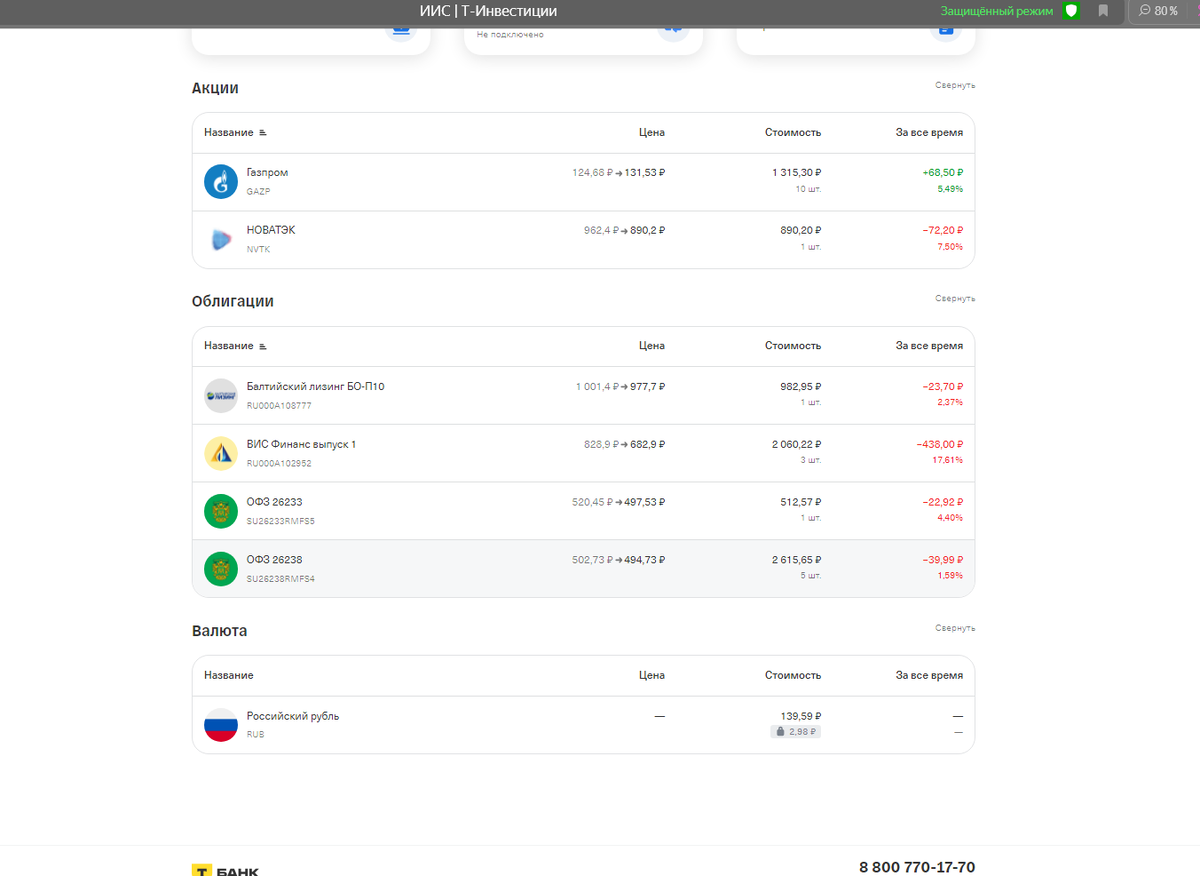Click sort icon next to Название in Акции
Image resolution: width=1200 pixels, height=876 pixels.
pyautogui.click(x=263, y=133)
